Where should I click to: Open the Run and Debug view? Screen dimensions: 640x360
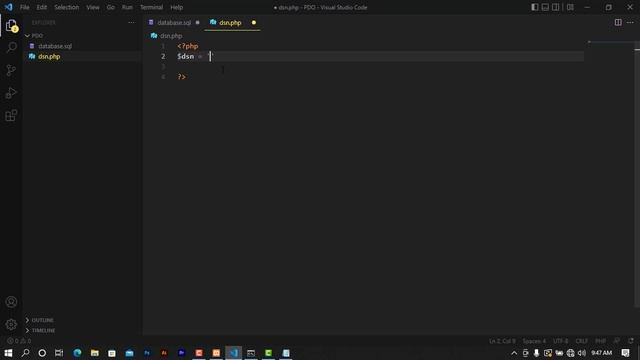pos(11,93)
